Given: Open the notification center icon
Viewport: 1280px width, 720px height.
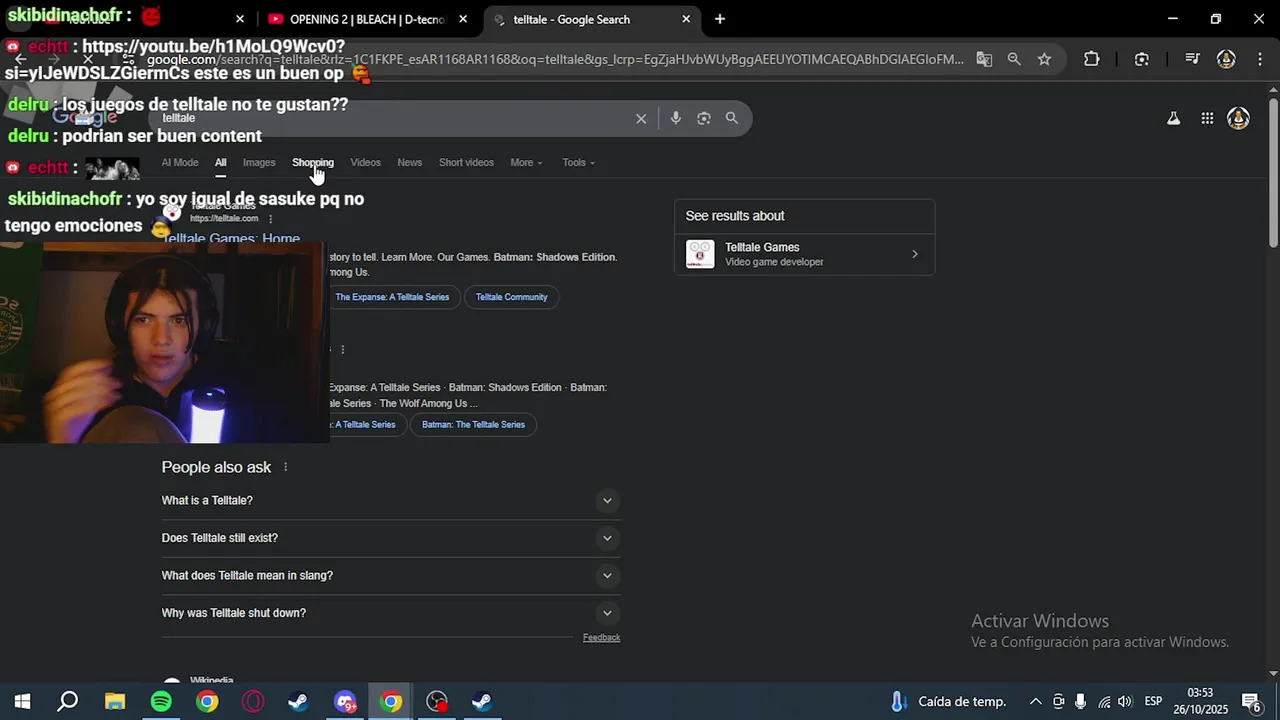Looking at the screenshot, I should point(1250,702).
